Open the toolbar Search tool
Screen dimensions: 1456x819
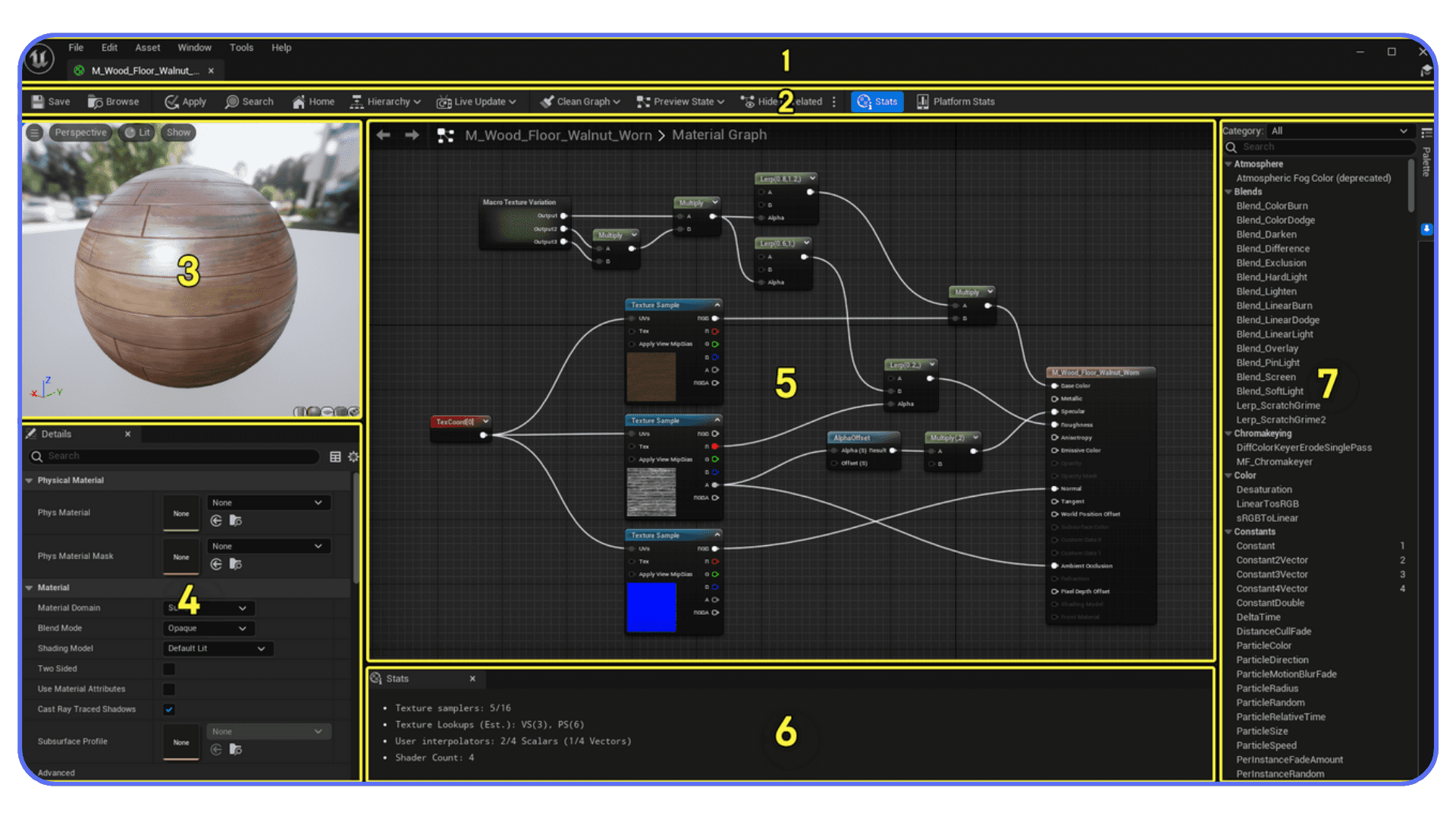point(249,102)
